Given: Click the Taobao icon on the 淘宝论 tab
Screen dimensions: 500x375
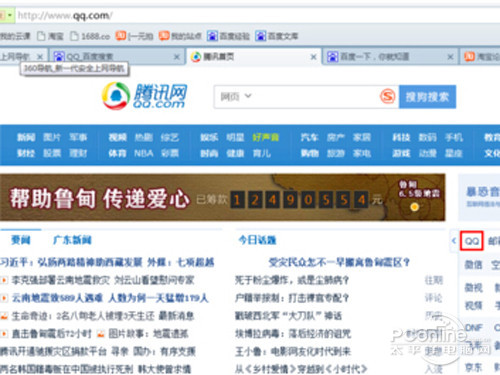Looking at the screenshot, I should tap(469, 57).
